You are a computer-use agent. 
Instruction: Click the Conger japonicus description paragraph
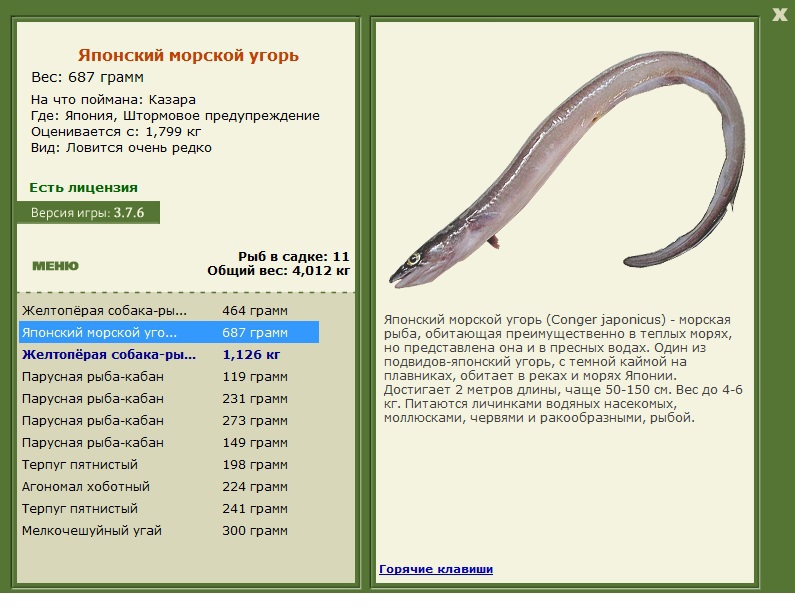point(563,369)
